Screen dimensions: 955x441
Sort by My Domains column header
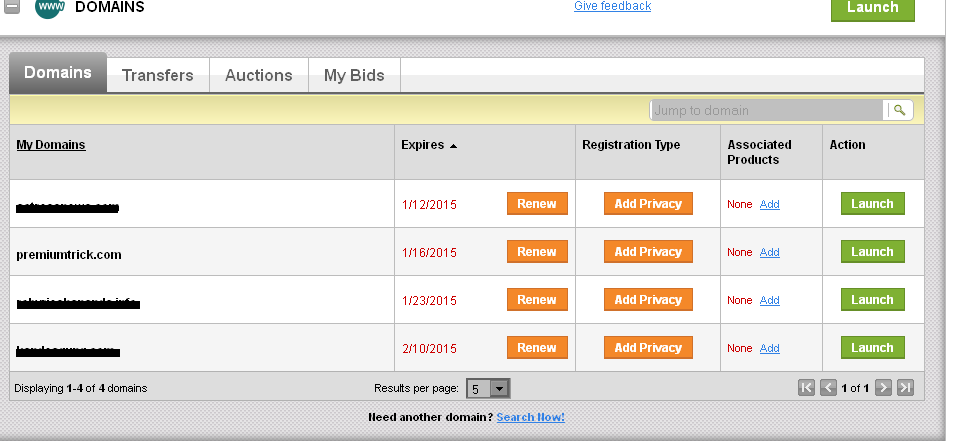click(51, 145)
